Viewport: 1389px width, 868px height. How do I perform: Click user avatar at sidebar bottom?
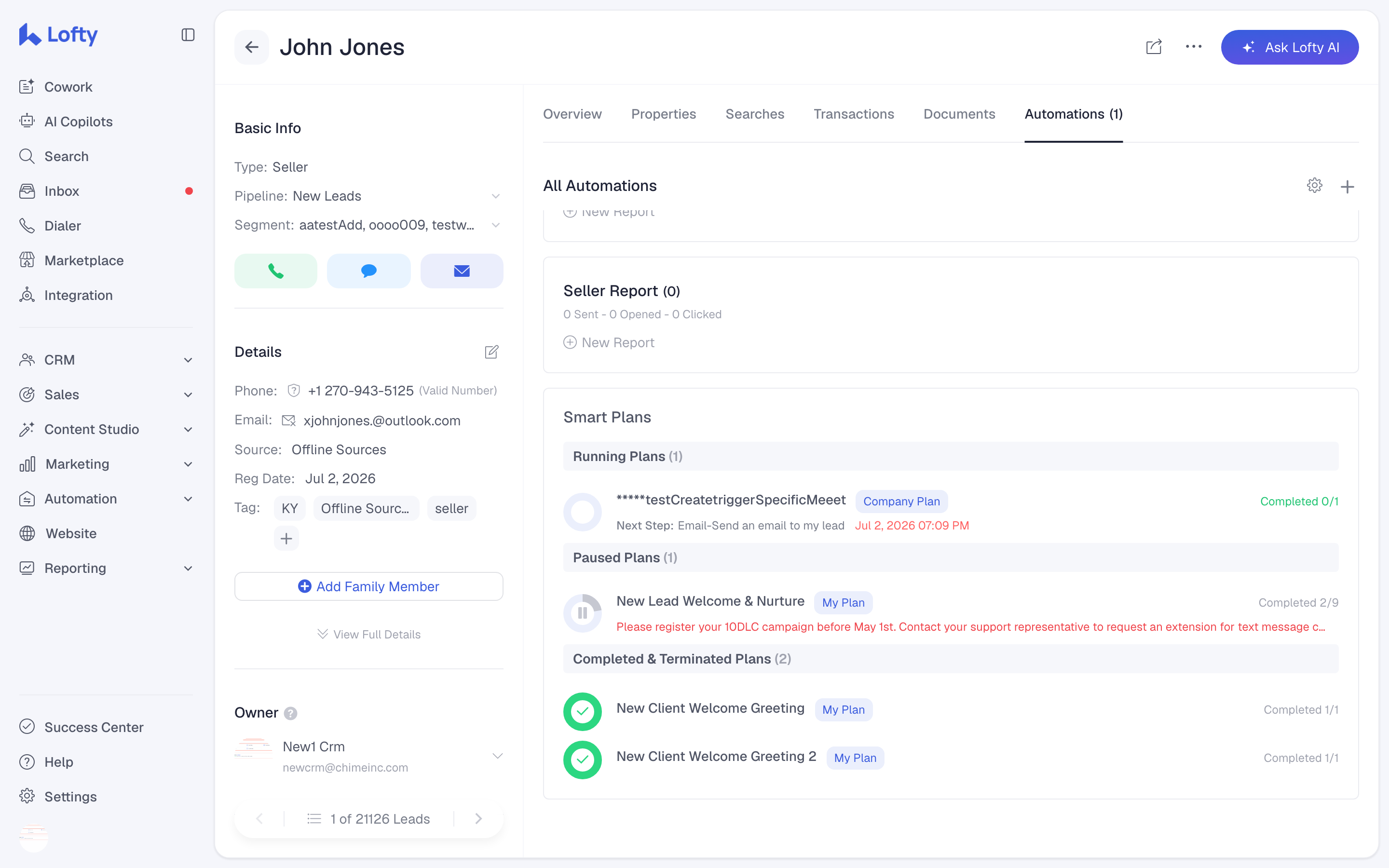pos(34,837)
